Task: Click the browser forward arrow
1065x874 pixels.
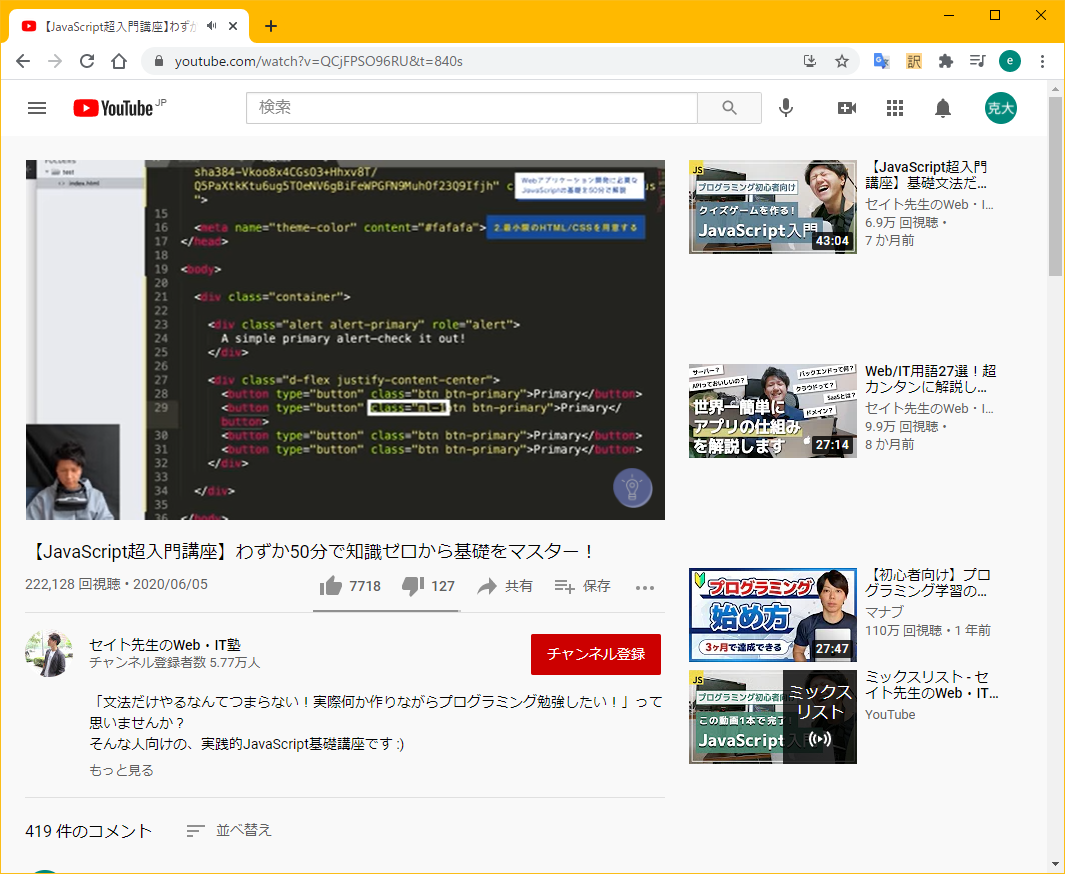Action: pos(55,61)
